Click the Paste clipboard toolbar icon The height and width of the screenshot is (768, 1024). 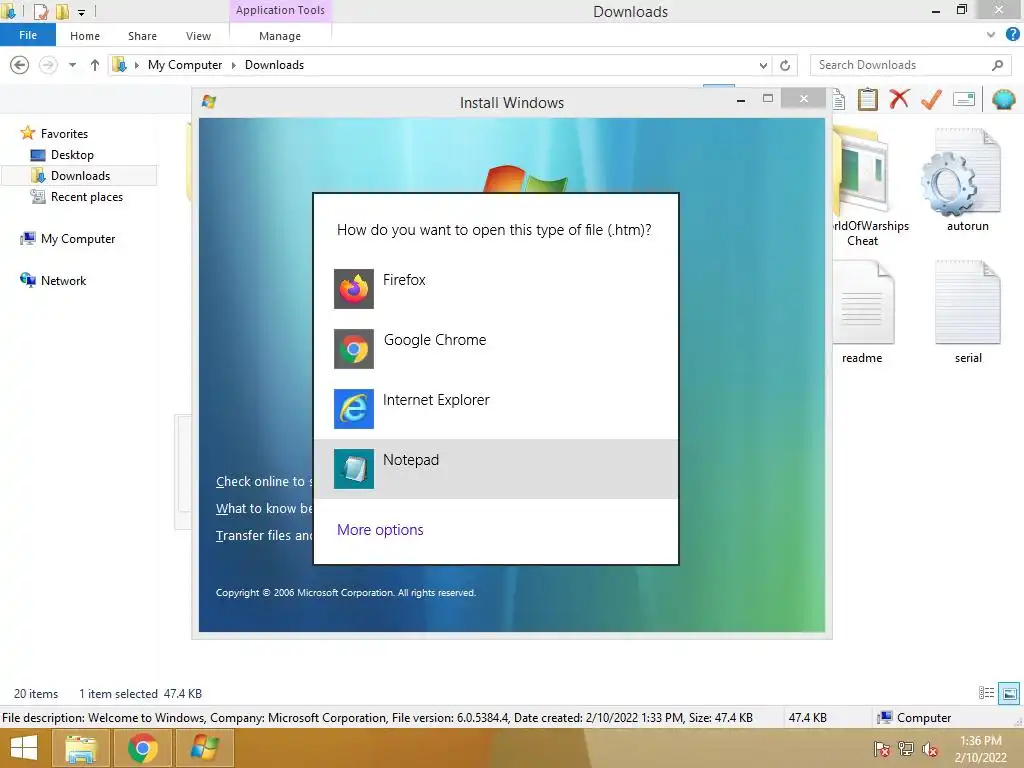(867, 99)
